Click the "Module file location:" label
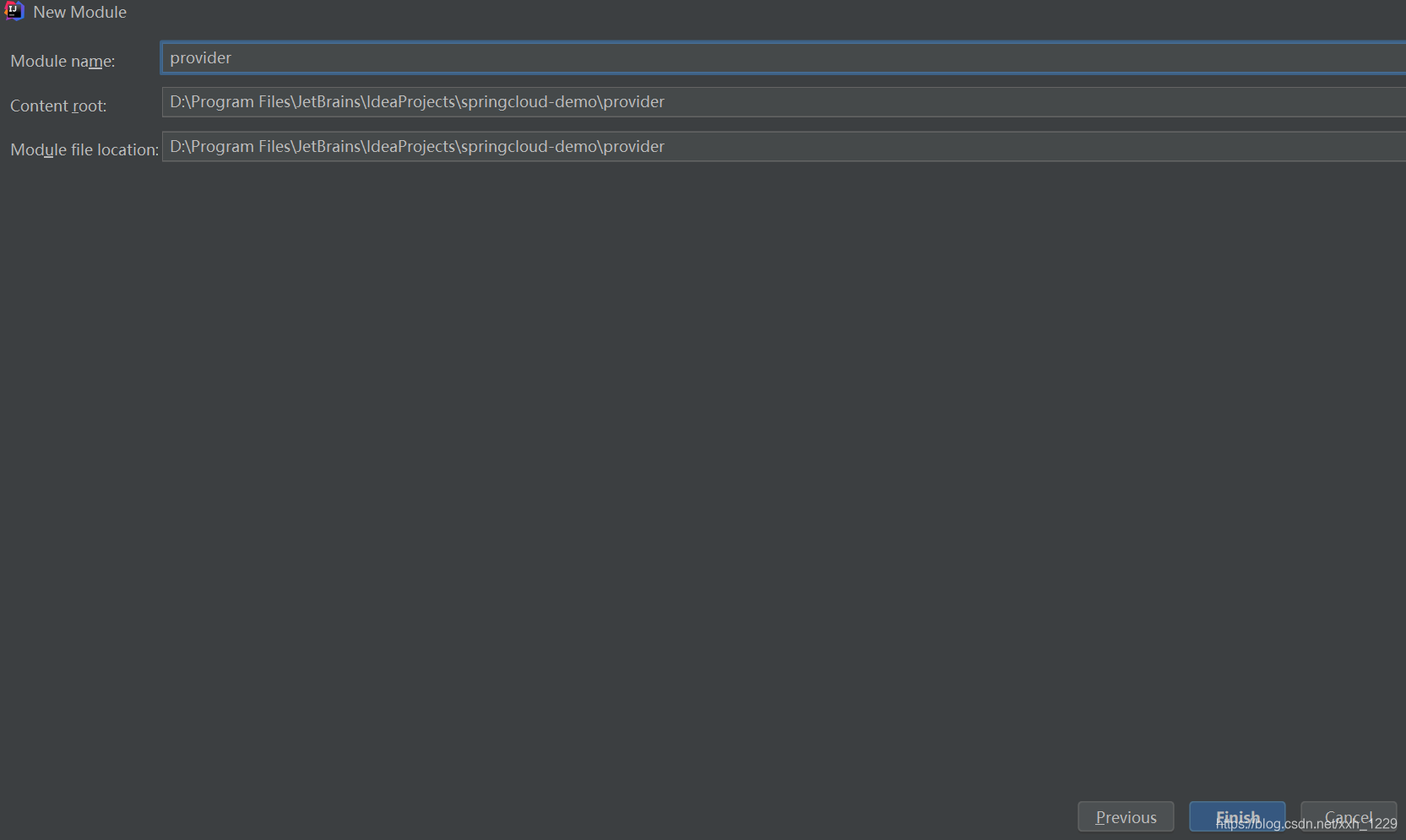The image size is (1406, 840). coord(84,149)
